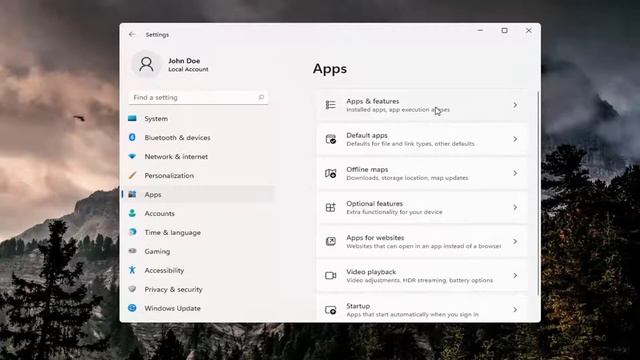Click the Personalization brush icon
Image resolution: width=640 pixels, height=360 pixels.
click(x=132, y=175)
